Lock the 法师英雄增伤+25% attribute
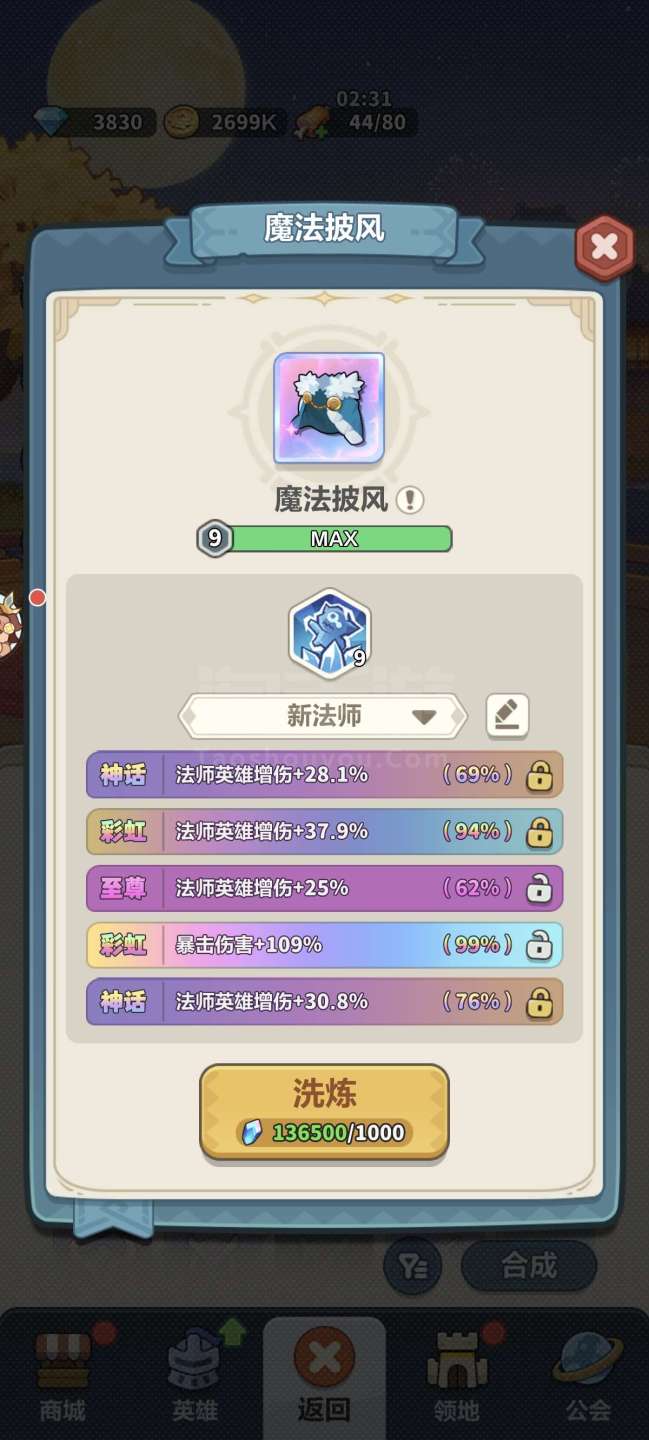The height and width of the screenshot is (1440, 649). (x=540, y=888)
